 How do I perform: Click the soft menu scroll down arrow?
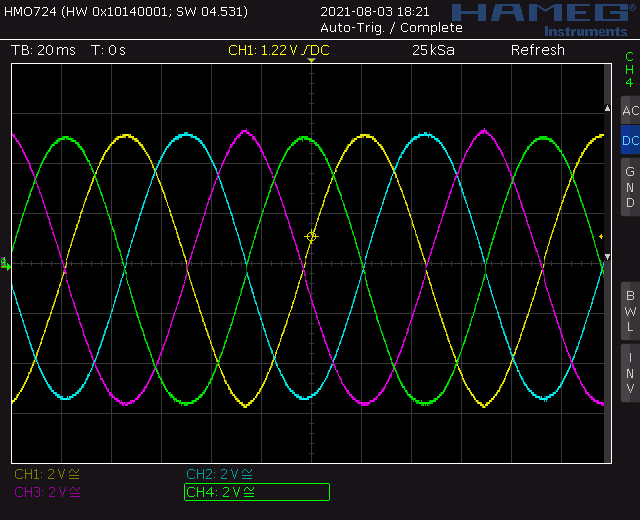click(607, 257)
